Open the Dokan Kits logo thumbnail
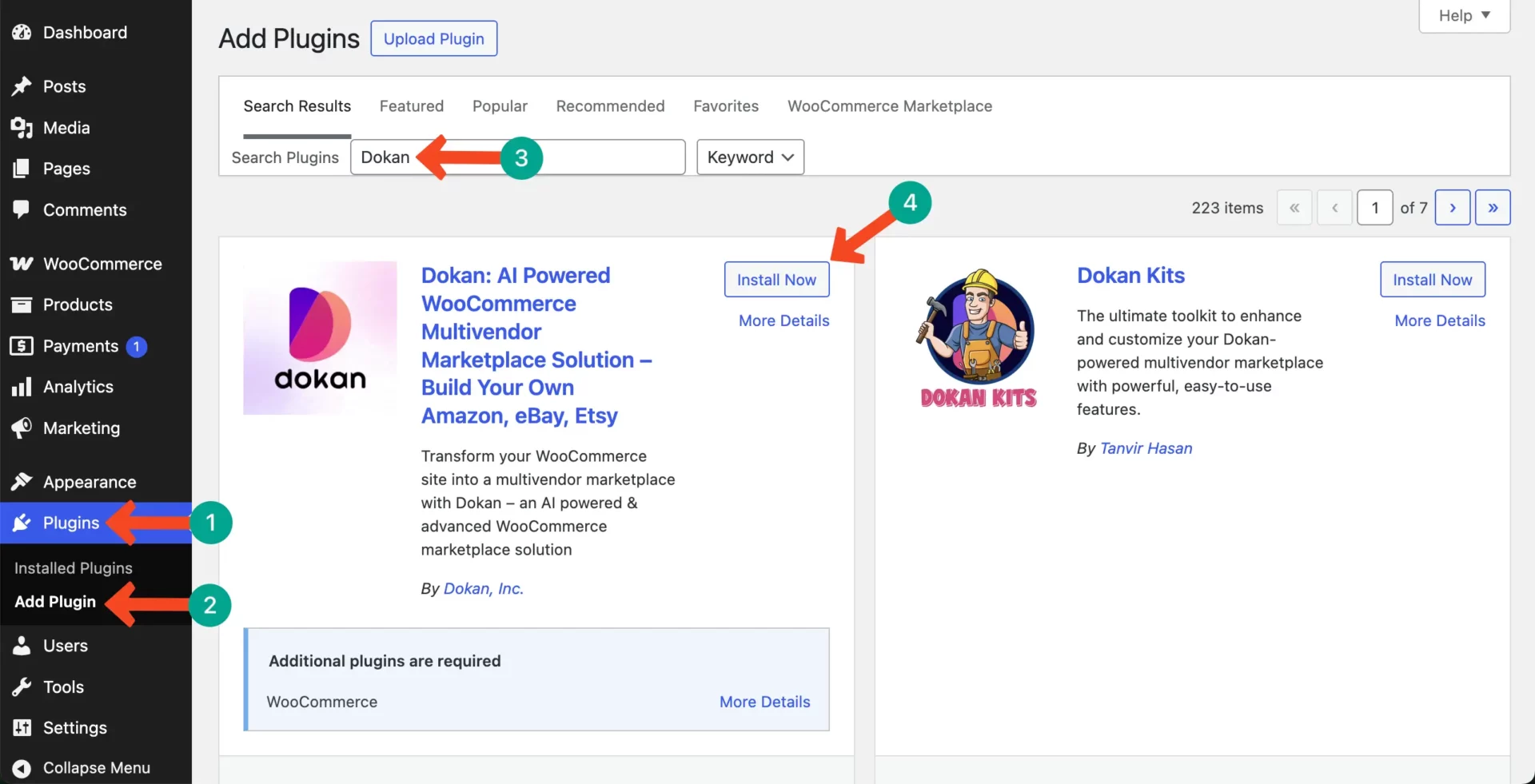Image resolution: width=1535 pixels, height=784 pixels. click(x=976, y=338)
